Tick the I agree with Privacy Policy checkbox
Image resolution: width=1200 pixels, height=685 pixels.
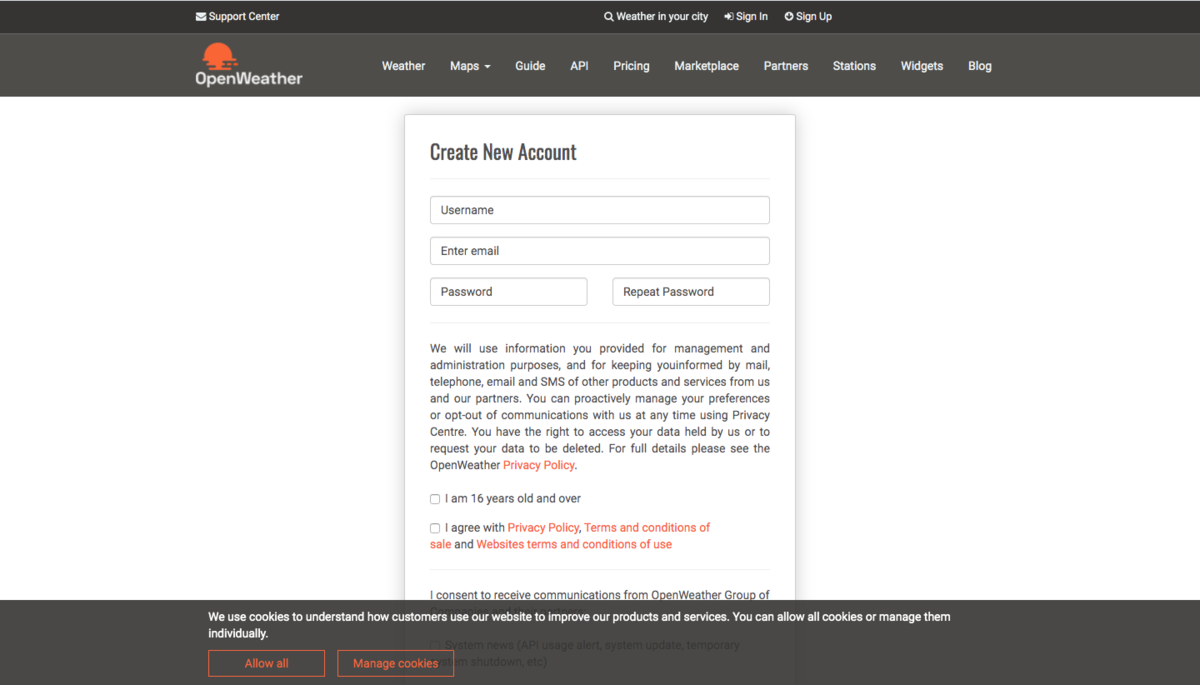point(435,528)
